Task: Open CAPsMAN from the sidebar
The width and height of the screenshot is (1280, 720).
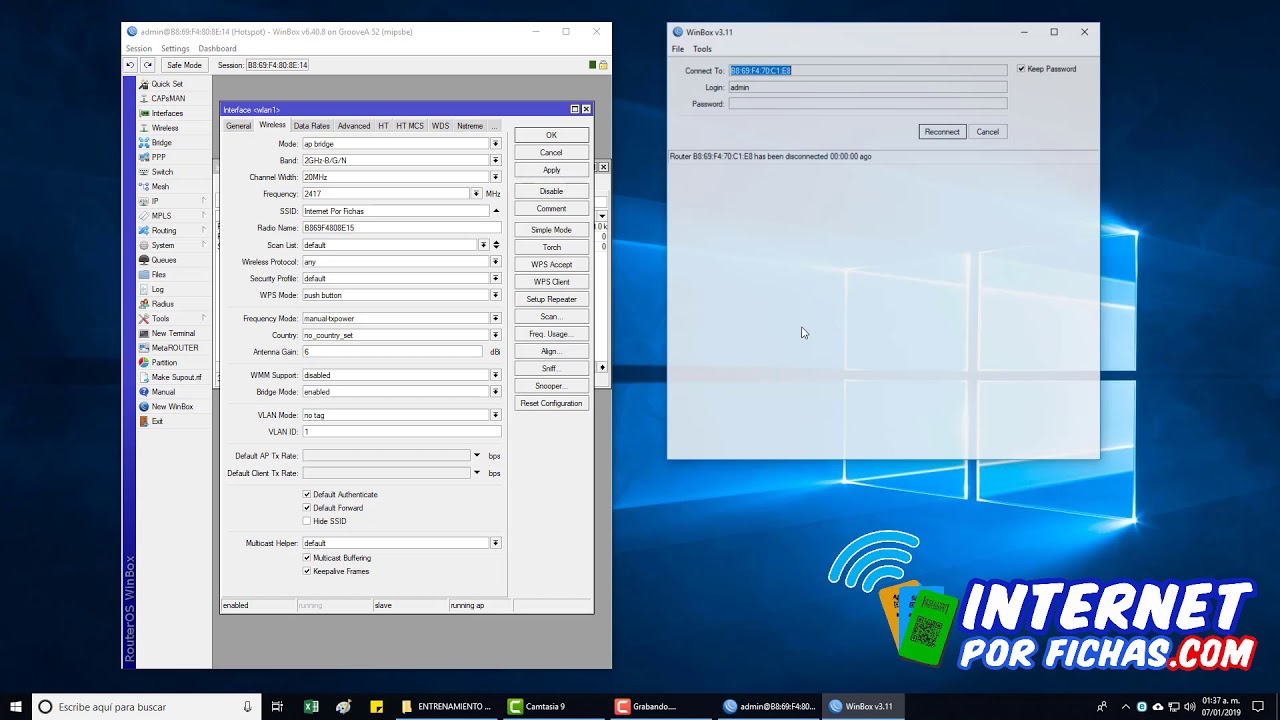Action: pyautogui.click(x=168, y=98)
